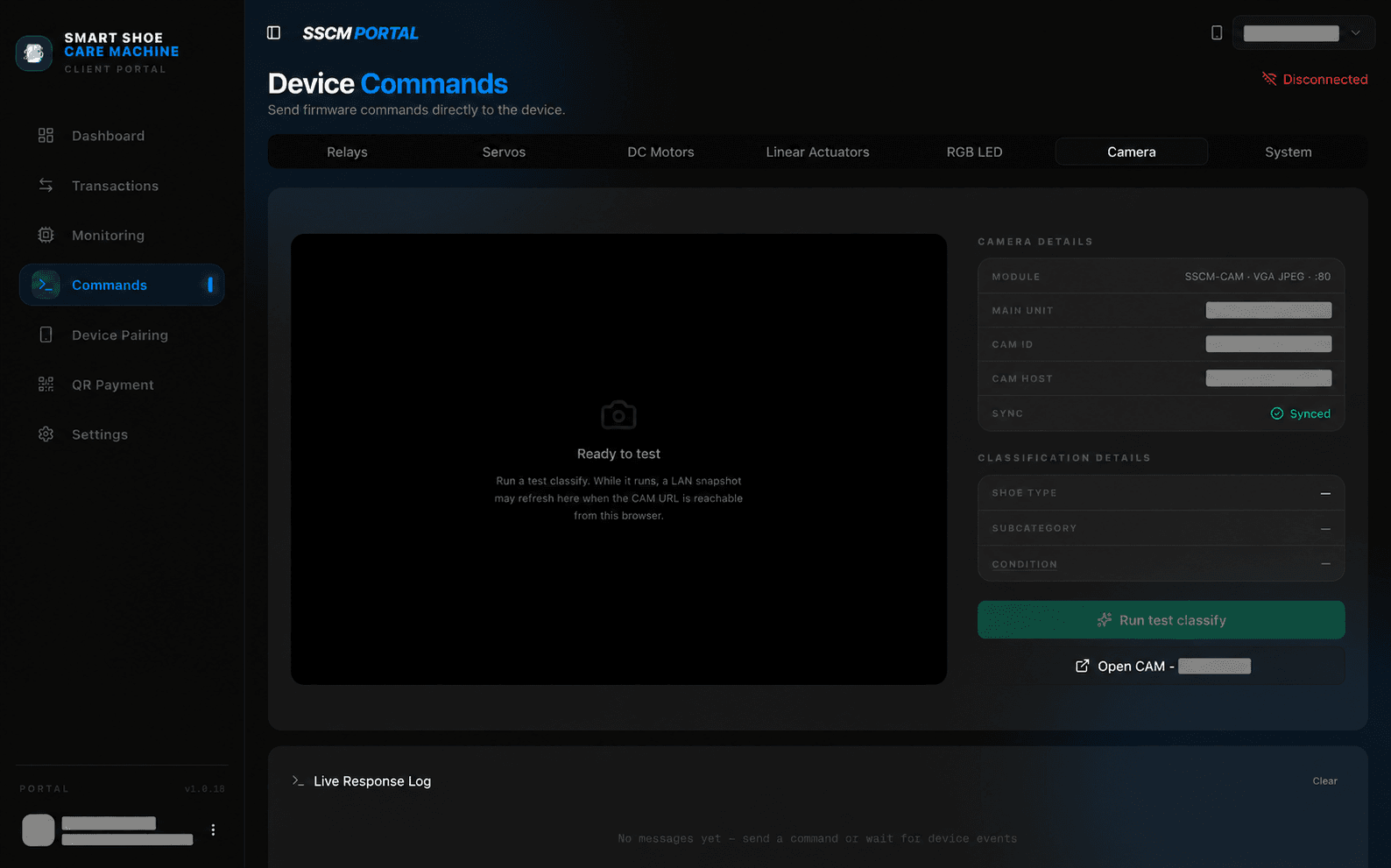Run the test classify
Viewport: 1391px width, 868px height.
(1162, 620)
